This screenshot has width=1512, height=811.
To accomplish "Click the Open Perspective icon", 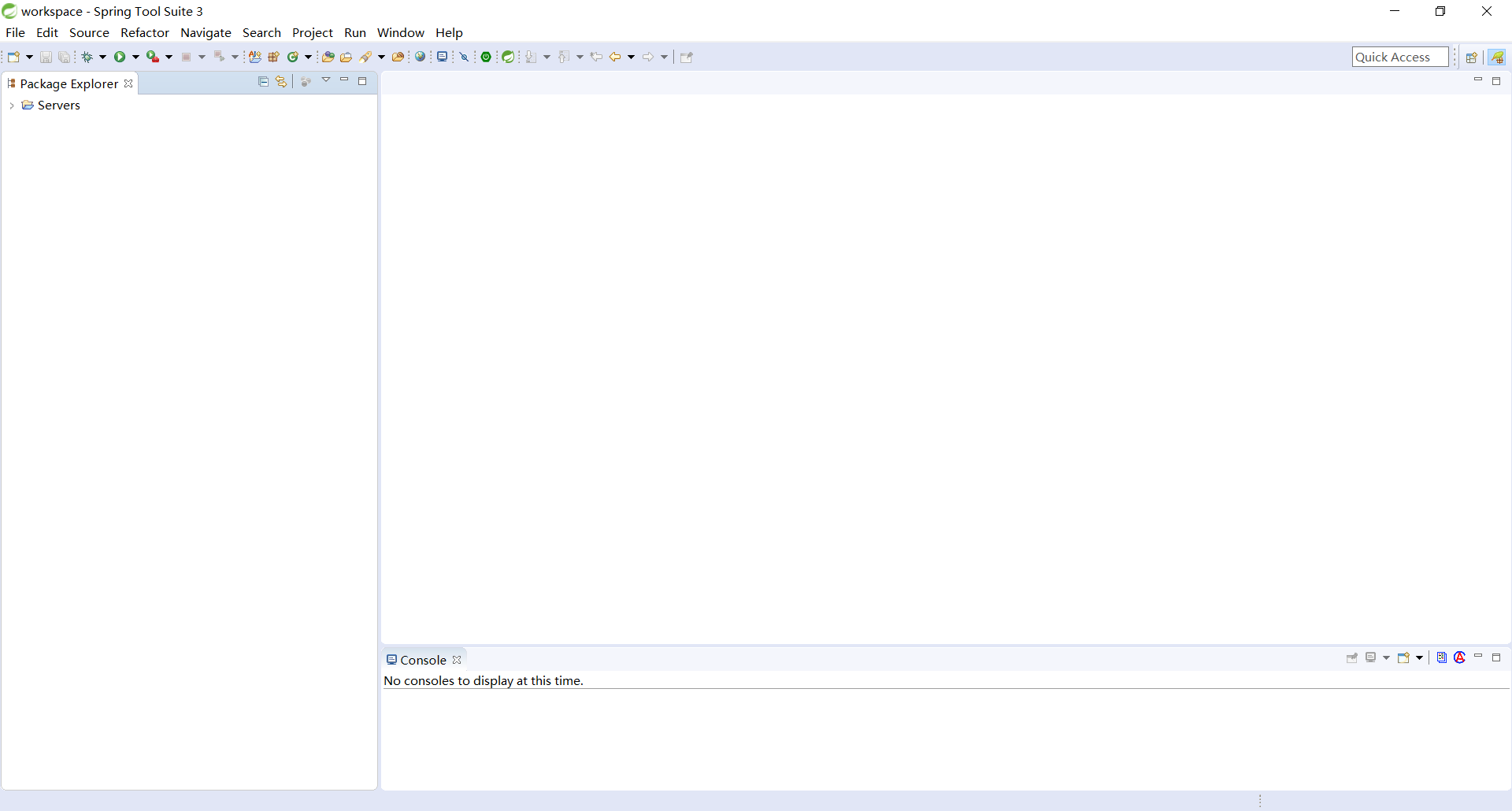I will point(1471,57).
